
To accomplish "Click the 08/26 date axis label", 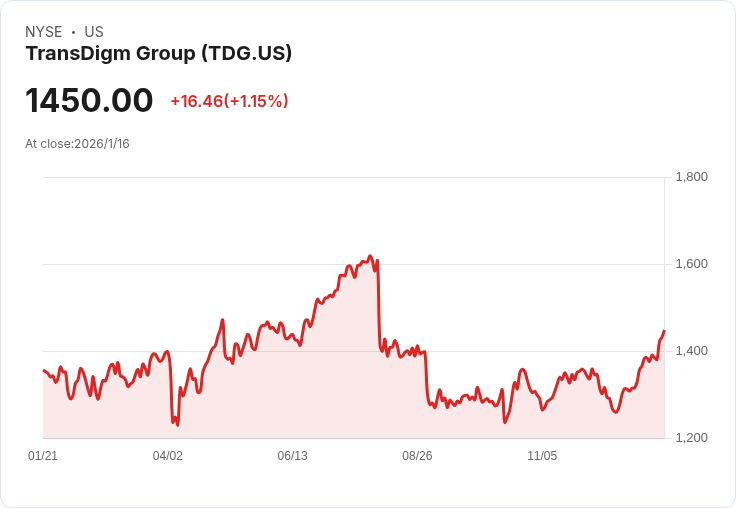I will (x=417, y=455).
